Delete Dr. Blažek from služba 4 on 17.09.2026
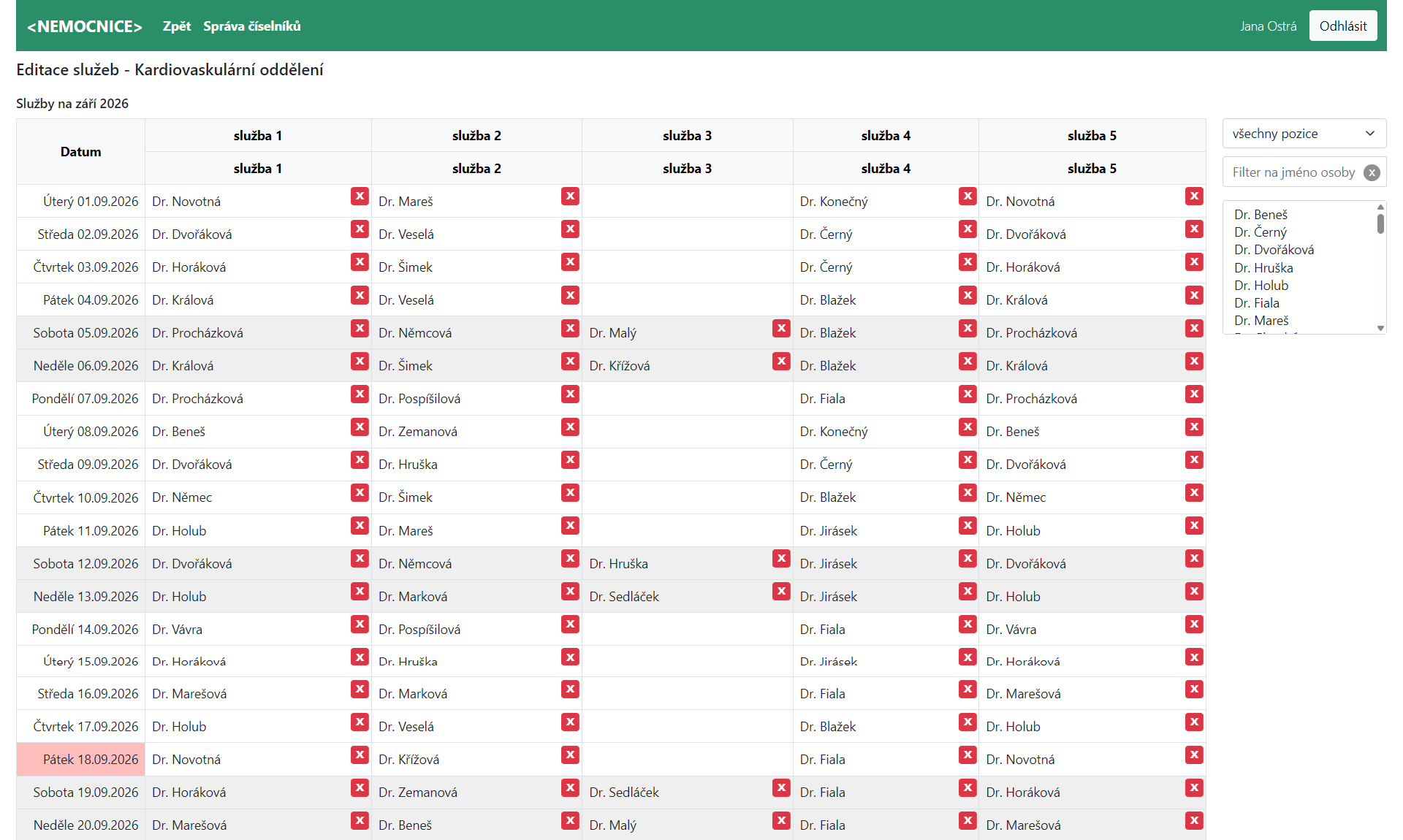Image resolution: width=1403 pixels, height=840 pixels. tap(967, 722)
